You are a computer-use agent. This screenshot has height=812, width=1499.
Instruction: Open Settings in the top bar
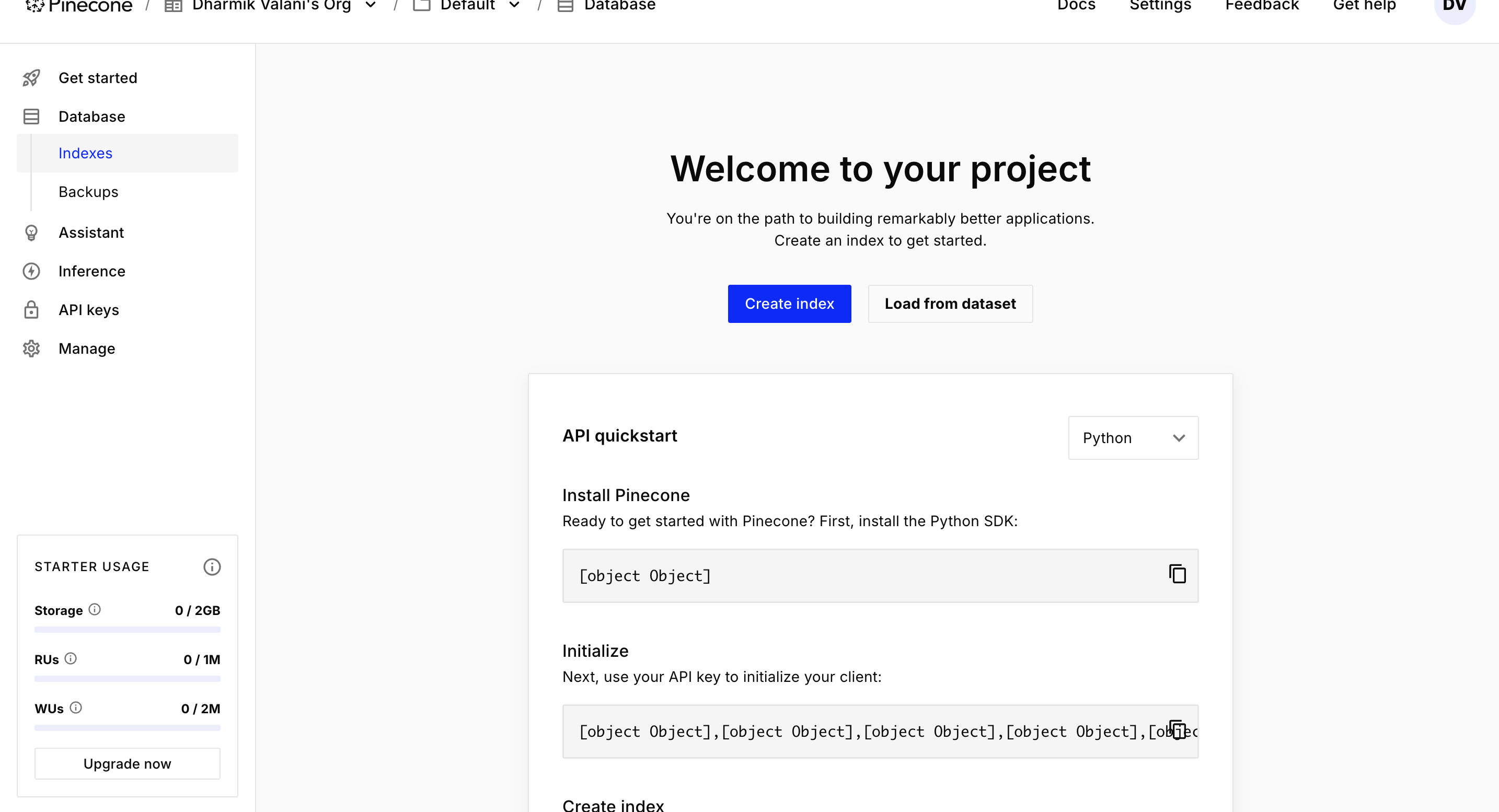click(x=1160, y=6)
